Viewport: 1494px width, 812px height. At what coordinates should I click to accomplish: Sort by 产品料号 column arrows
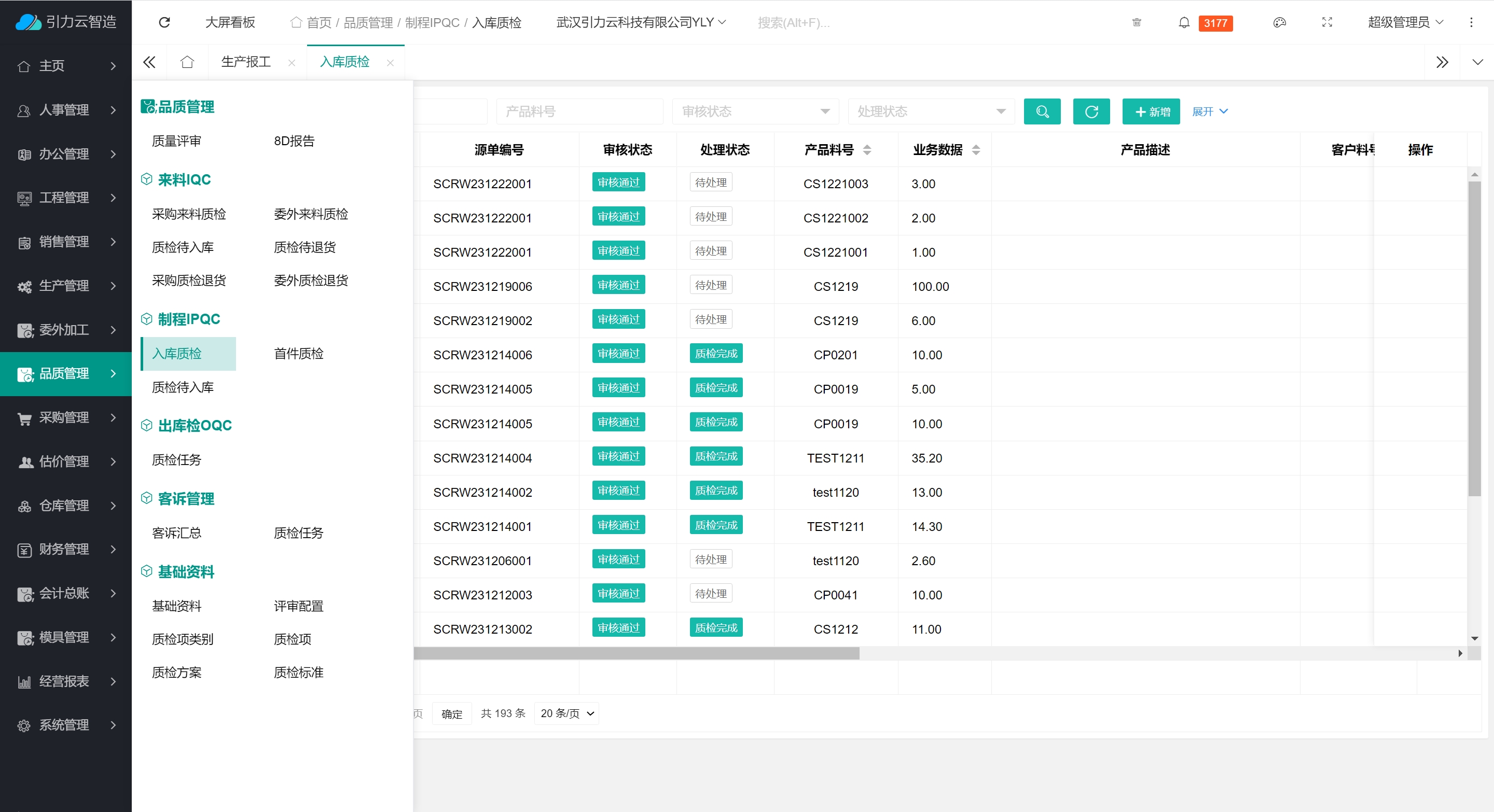pyautogui.click(x=867, y=150)
